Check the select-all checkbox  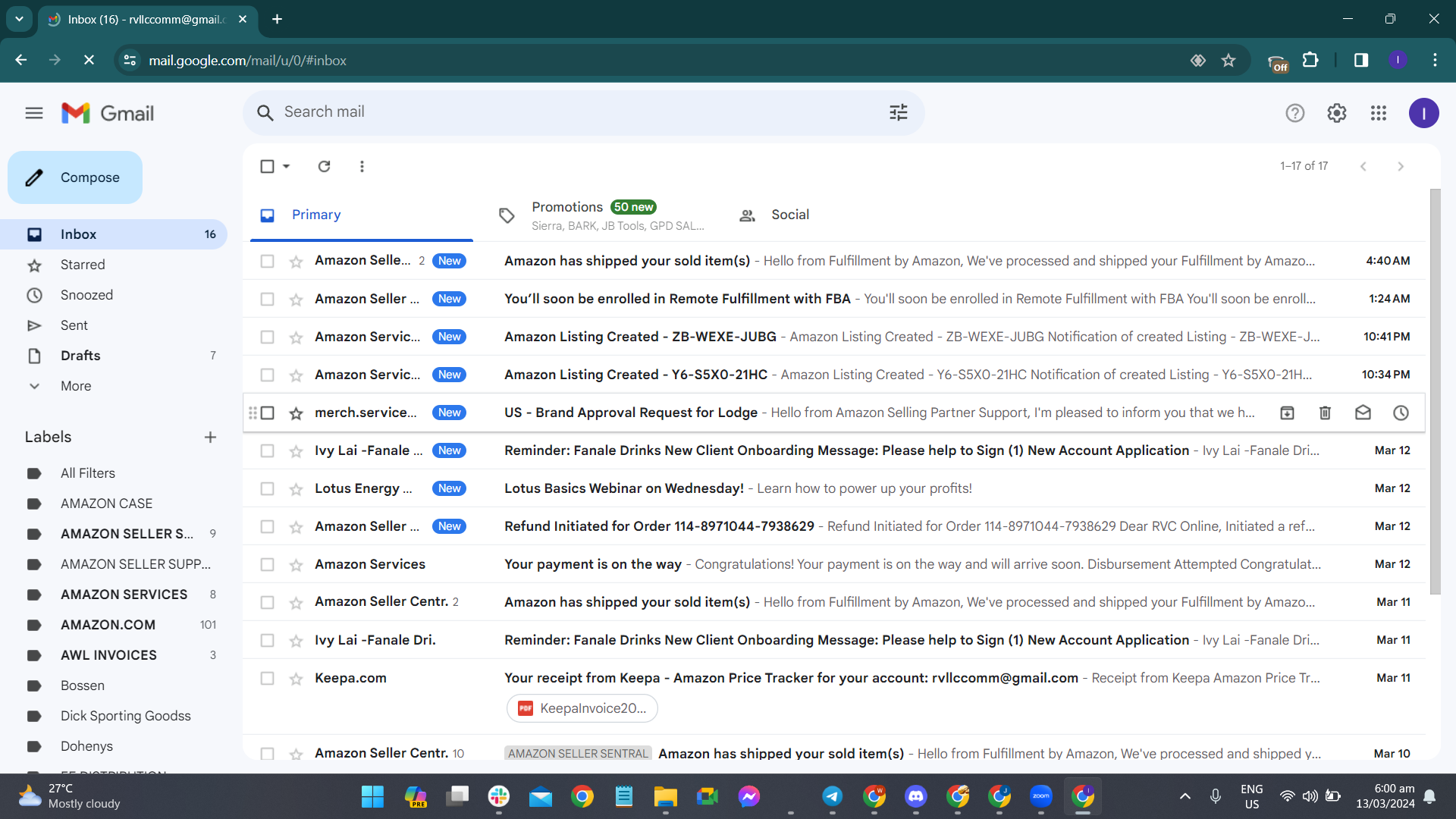pos(267,166)
